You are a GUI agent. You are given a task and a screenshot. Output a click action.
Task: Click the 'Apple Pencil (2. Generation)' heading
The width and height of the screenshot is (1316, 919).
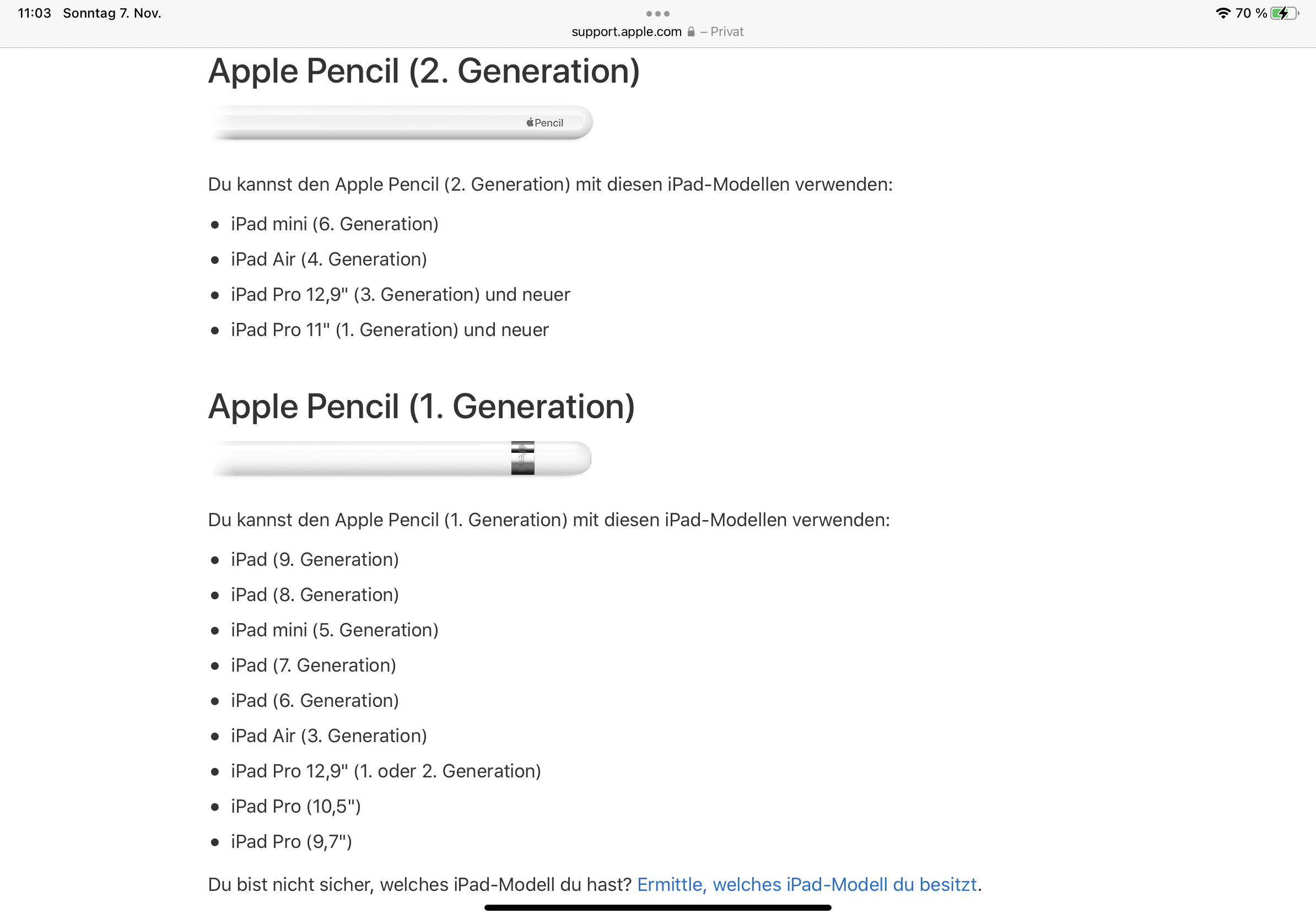click(x=424, y=71)
